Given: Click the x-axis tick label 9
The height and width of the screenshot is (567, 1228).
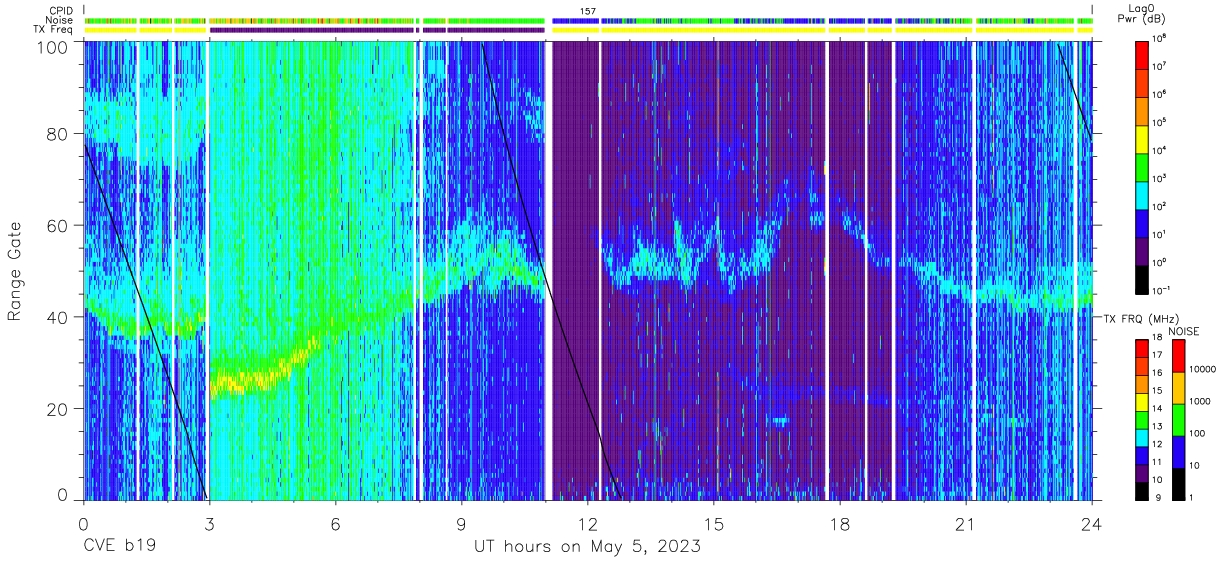Looking at the screenshot, I should pyautogui.click(x=461, y=523).
